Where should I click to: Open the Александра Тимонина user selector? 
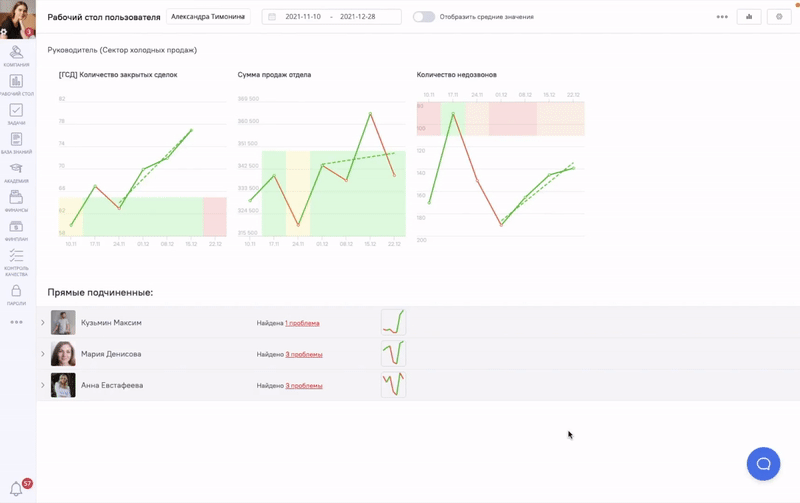pyautogui.click(x=208, y=16)
